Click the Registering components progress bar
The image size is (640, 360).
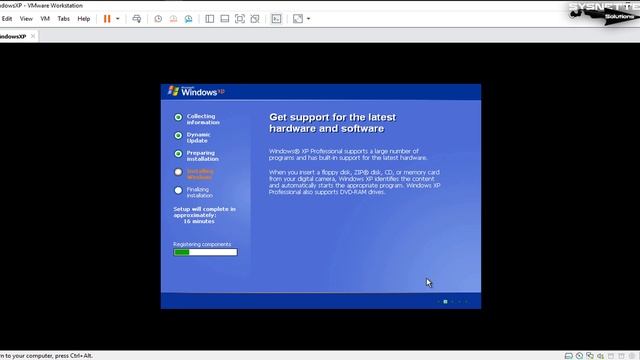(205, 252)
